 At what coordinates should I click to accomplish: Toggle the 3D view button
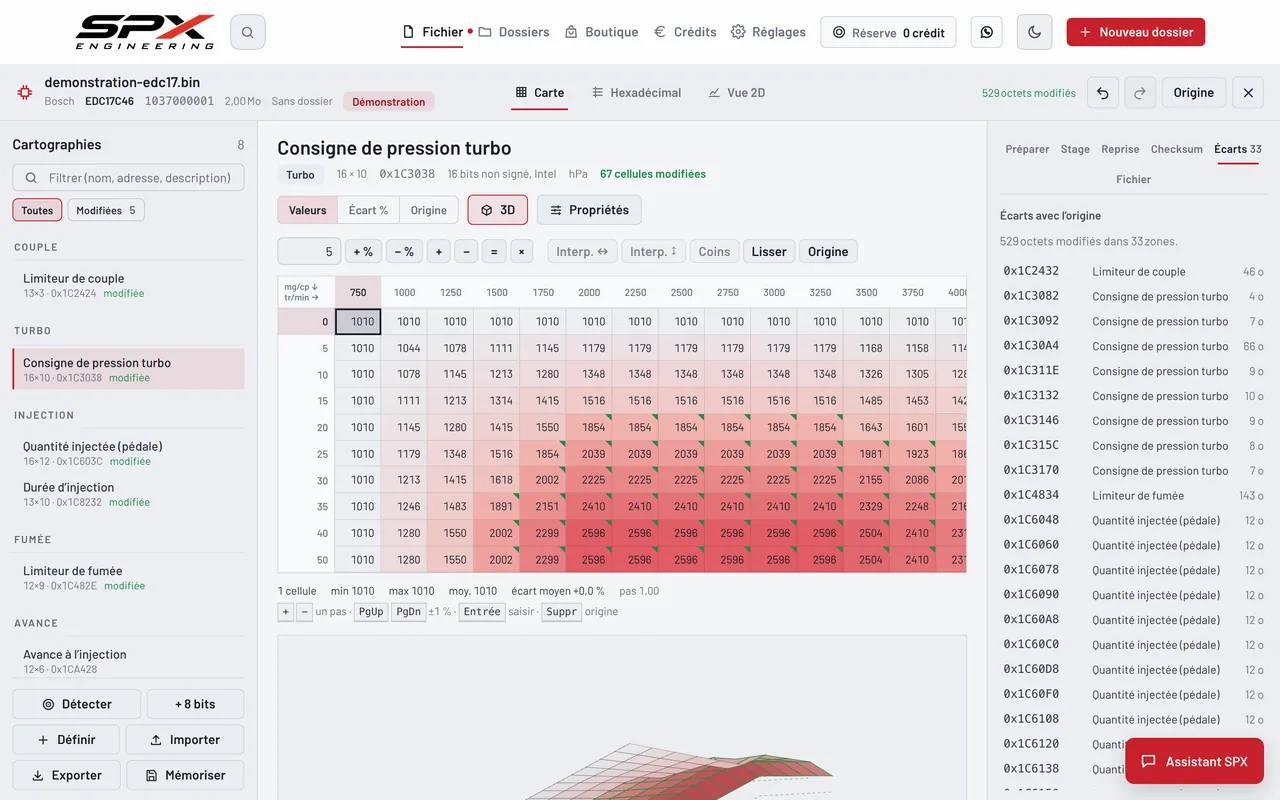click(497, 210)
